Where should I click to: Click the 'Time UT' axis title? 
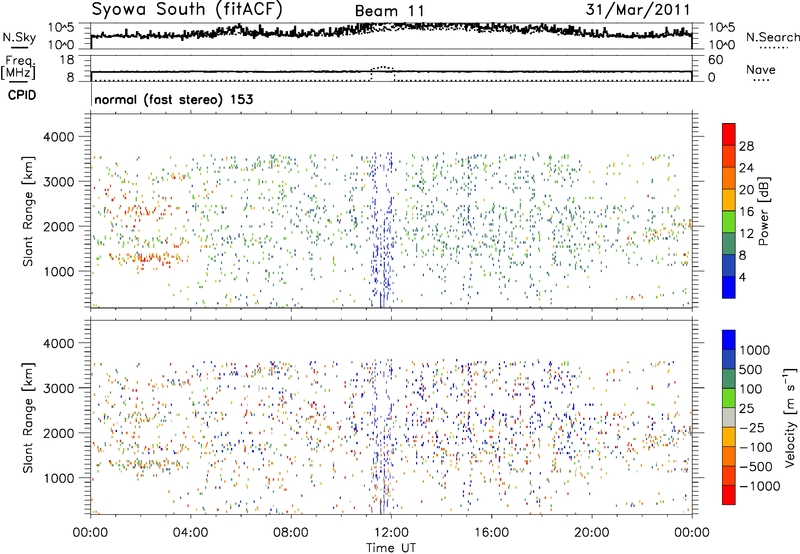coord(391,548)
